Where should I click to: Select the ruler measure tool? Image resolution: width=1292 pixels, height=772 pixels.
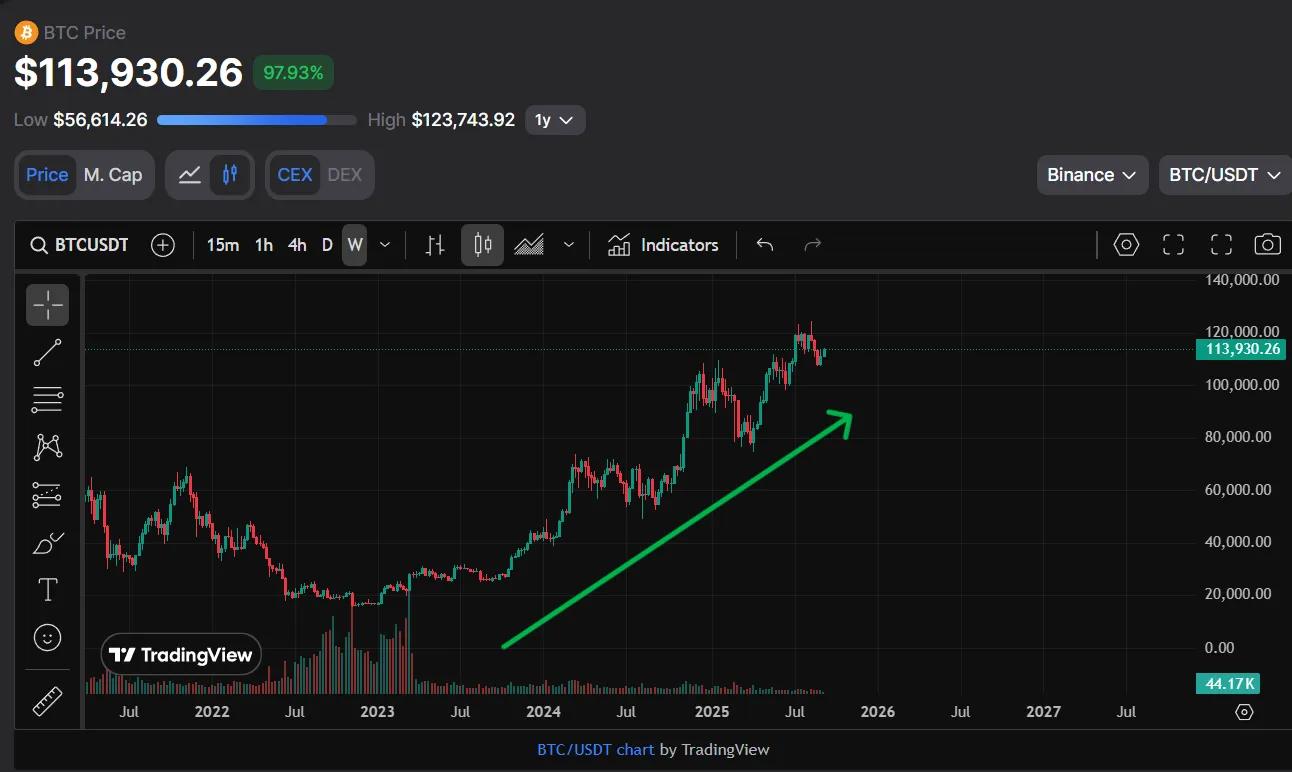[x=47, y=701]
